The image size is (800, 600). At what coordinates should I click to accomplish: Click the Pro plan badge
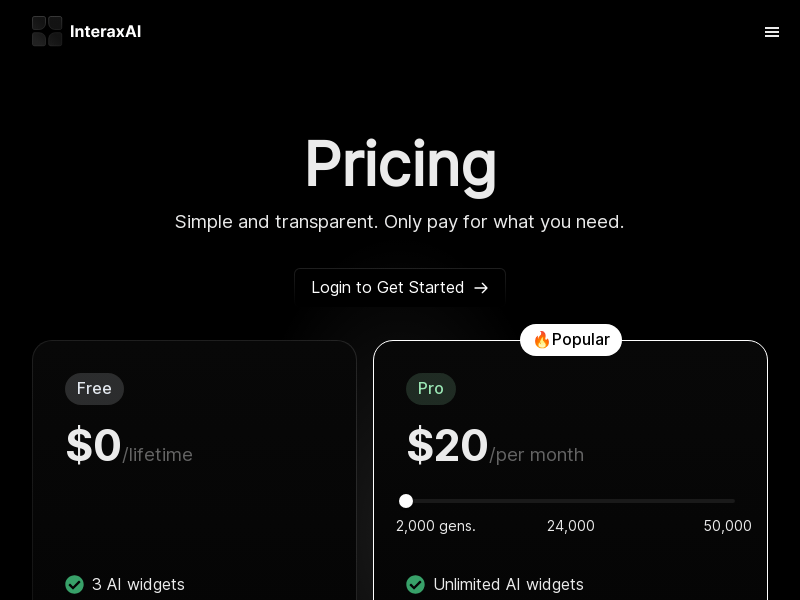click(431, 389)
